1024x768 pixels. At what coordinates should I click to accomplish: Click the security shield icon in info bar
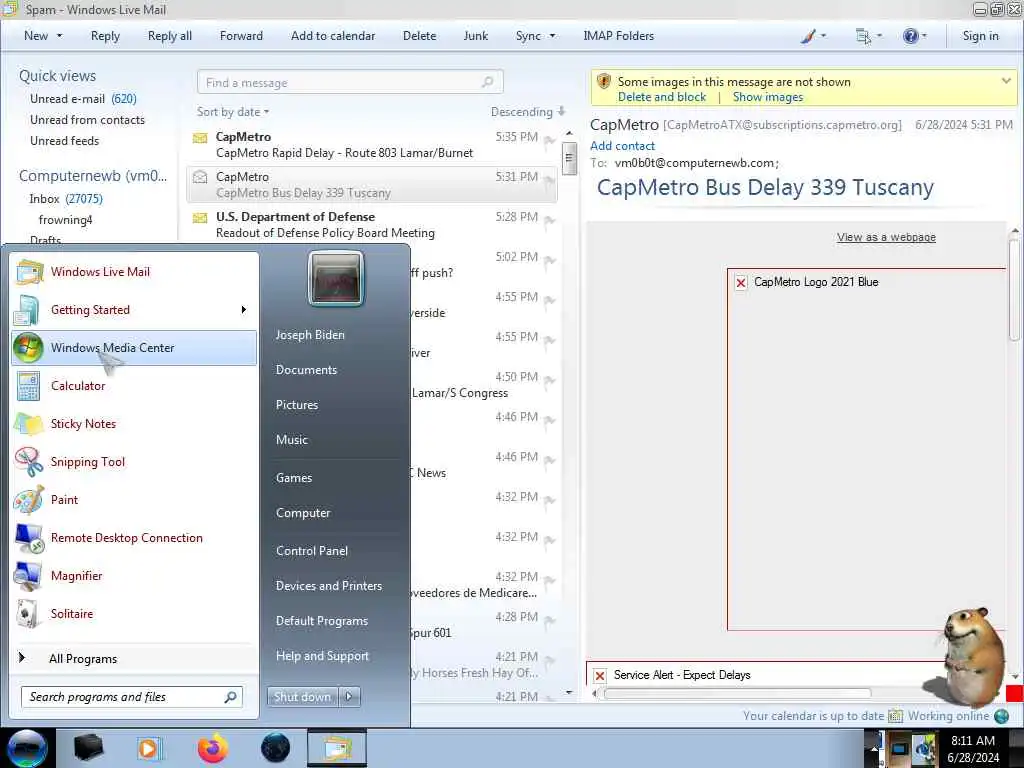[604, 82]
